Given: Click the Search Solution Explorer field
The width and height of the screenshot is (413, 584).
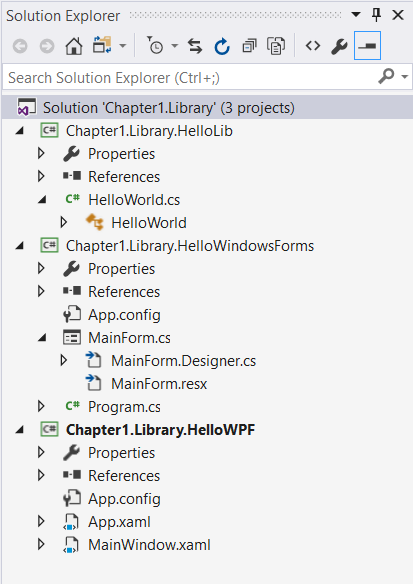Looking at the screenshot, I should (190, 77).
